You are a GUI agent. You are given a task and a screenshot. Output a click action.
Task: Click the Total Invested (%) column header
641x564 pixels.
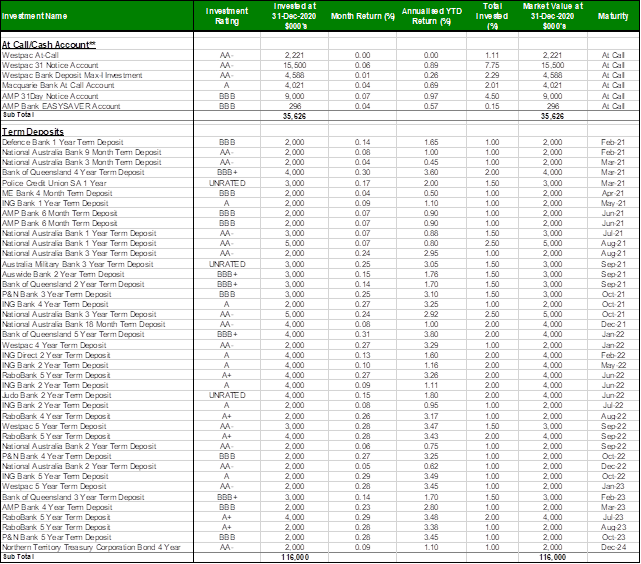click(492, 16)
